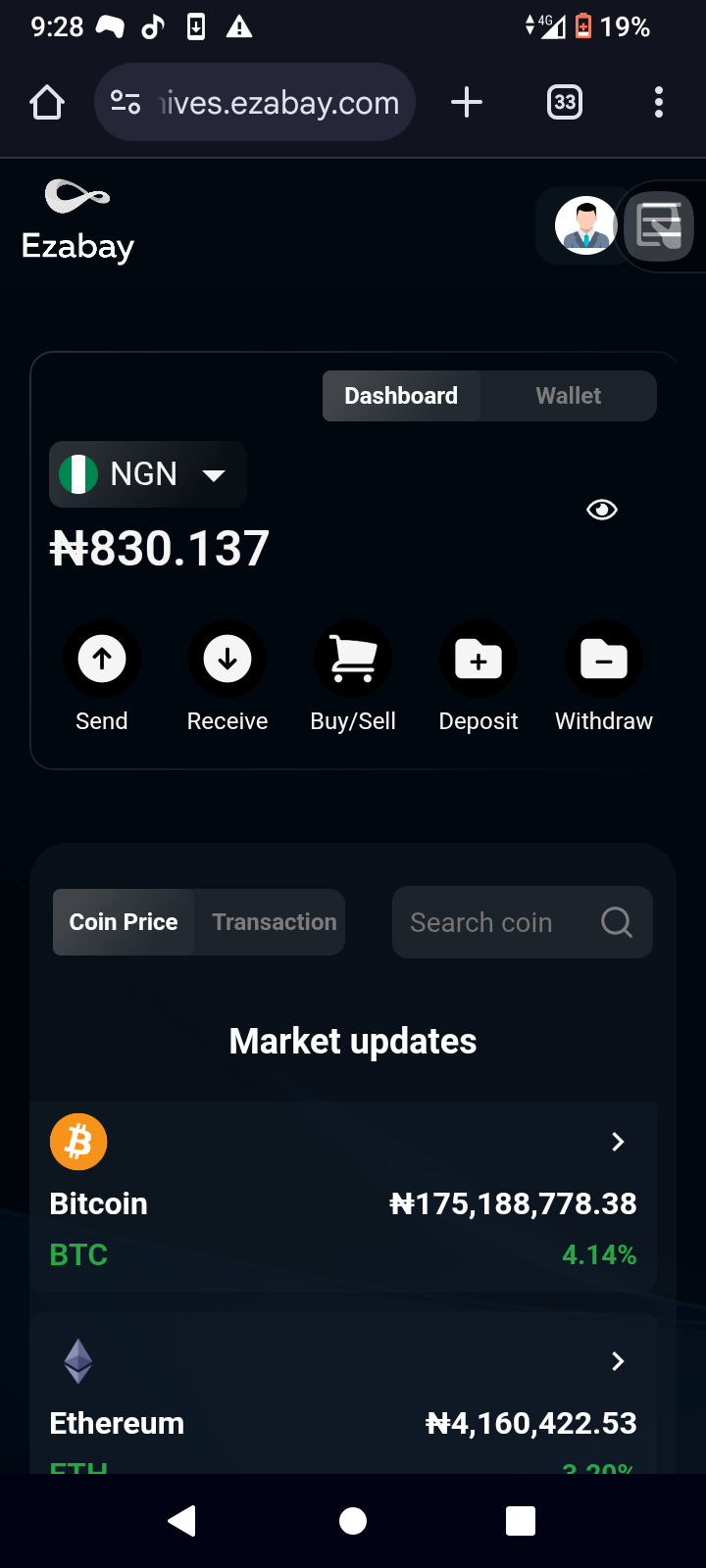
Task: Expand Bitcoin details chevron
Action: [x=618, y=1142]
